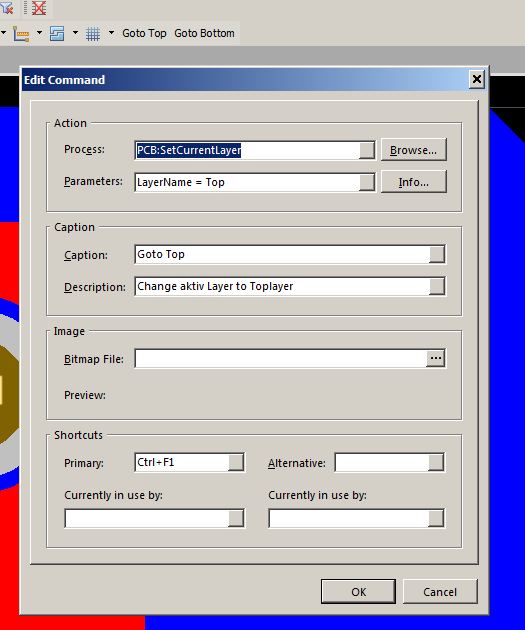525x630 pixels.
Task: Close the Edit Command dialog
Action: click(476, 79)
